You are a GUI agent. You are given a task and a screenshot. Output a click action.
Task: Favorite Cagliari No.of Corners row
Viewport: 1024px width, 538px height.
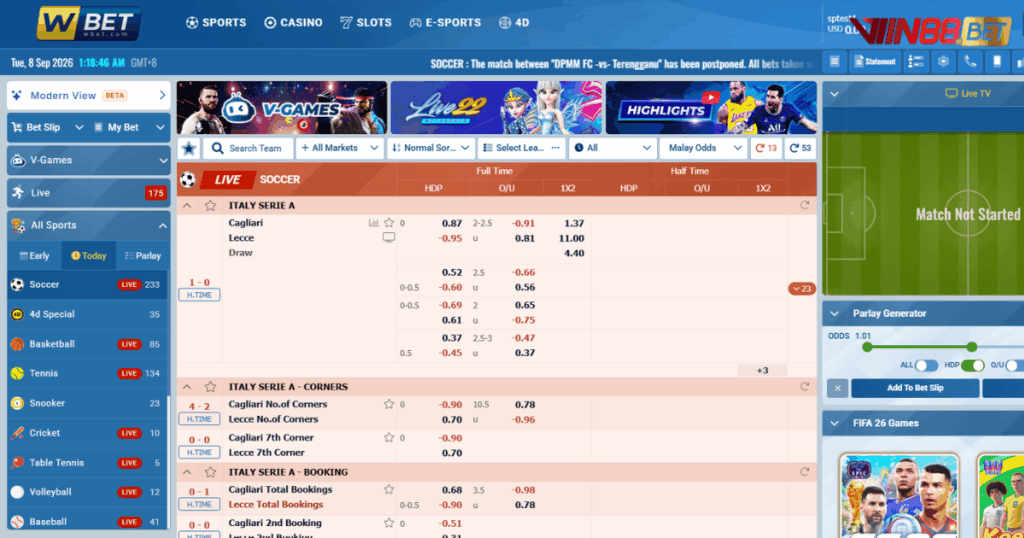(389, 405)
